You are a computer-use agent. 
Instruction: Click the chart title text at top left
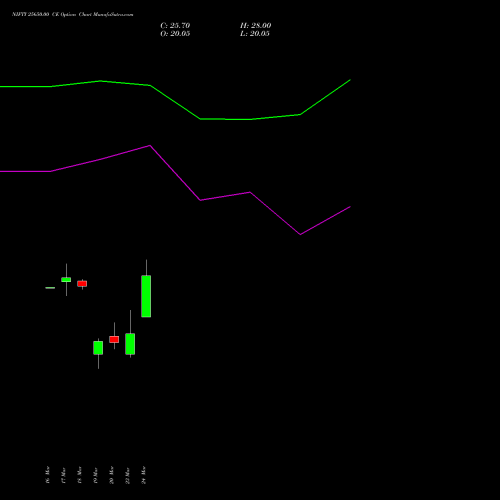click(73, 14)
